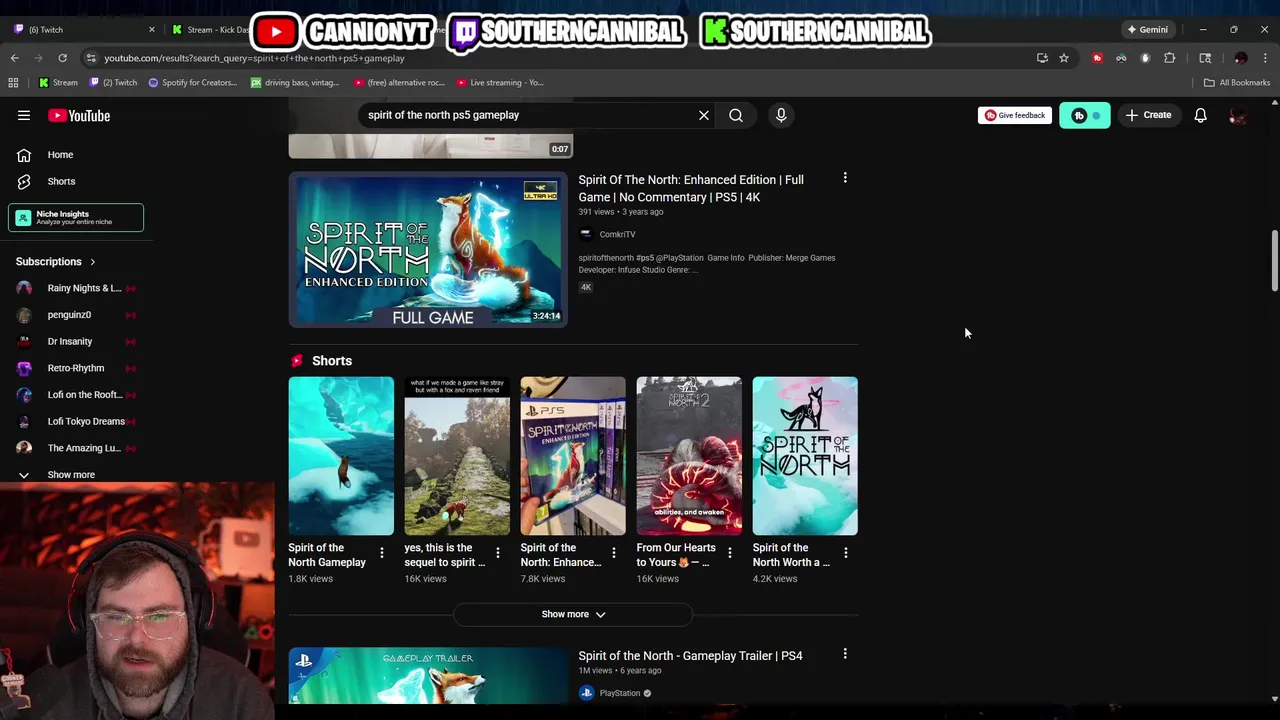This screenshot has width=1280, height=720.
Task: Open Spirit Of The North Enhanced Edition title
Action: pos(691,188)
